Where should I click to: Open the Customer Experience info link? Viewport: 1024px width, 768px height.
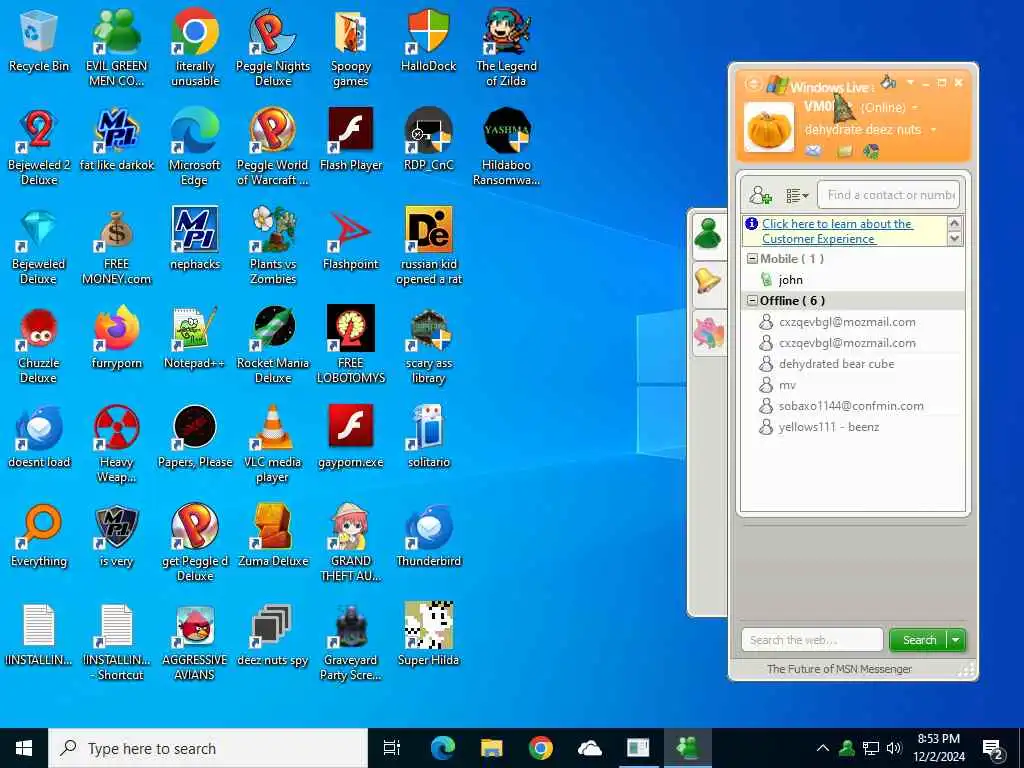point(837,231)
